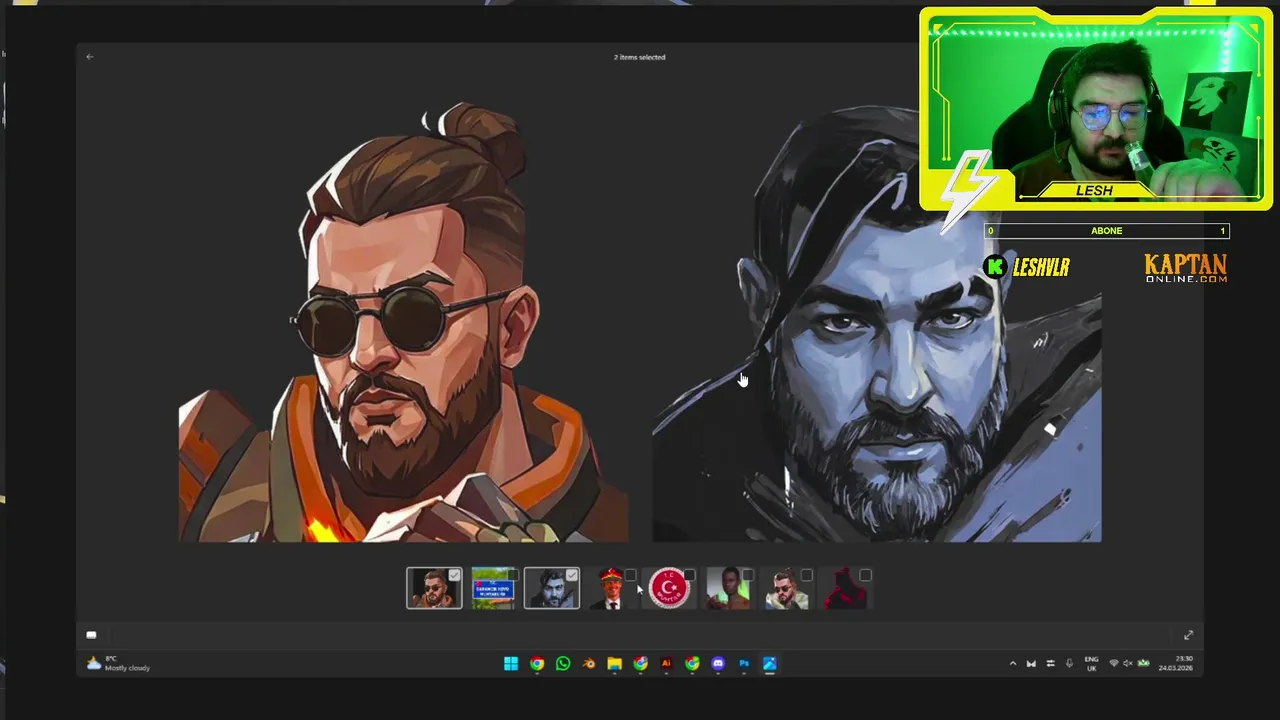Show hidden tray icons chevron
Image resolution: width=1280 pixels, height=720 pixels.
click(x=1012, y=663)
